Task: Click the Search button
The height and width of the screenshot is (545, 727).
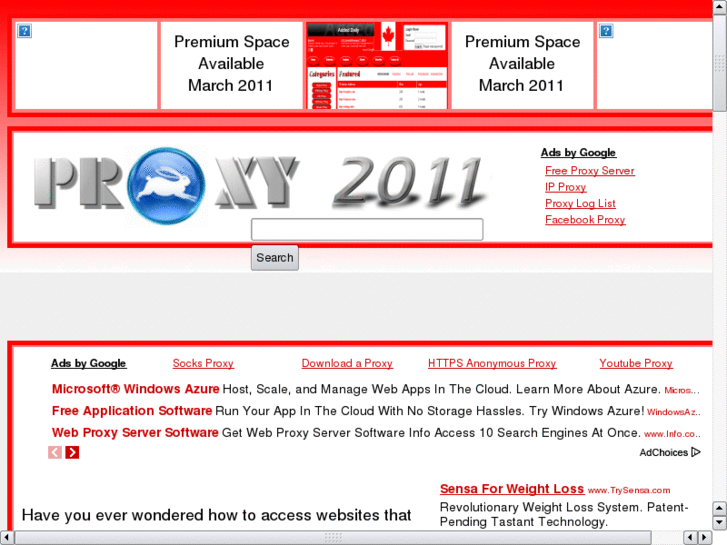Action: 275,257
